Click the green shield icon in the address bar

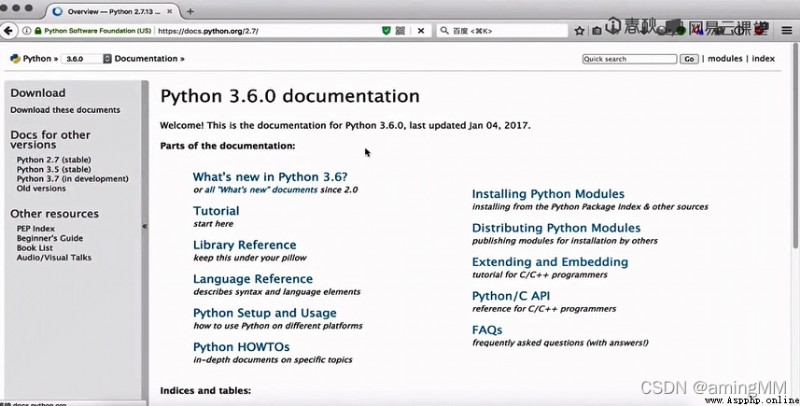click(x=386, y=31)
